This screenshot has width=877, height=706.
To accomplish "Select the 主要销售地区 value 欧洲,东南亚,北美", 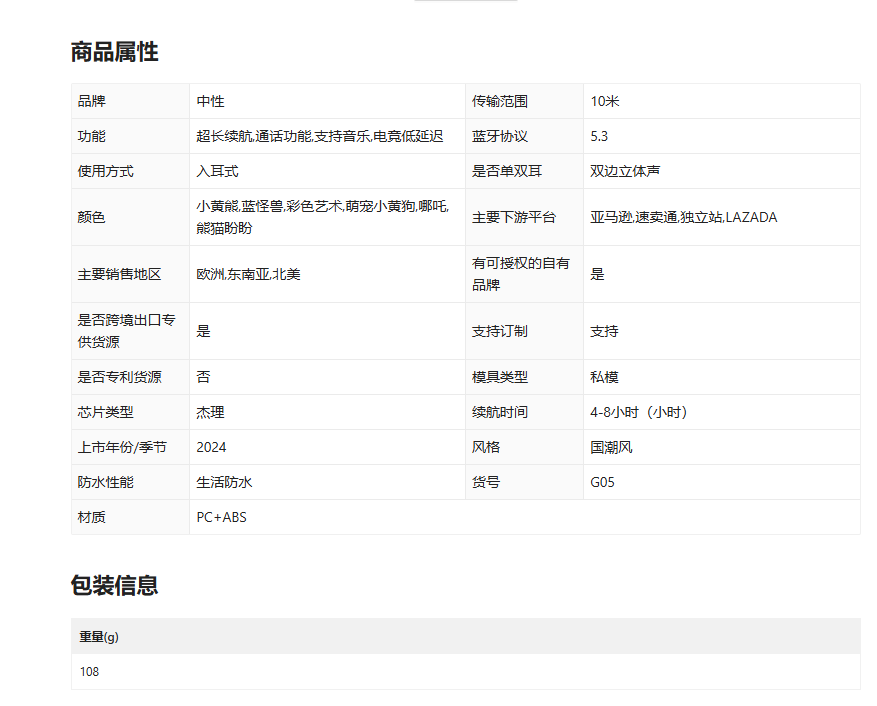I will tap(248, 274).
